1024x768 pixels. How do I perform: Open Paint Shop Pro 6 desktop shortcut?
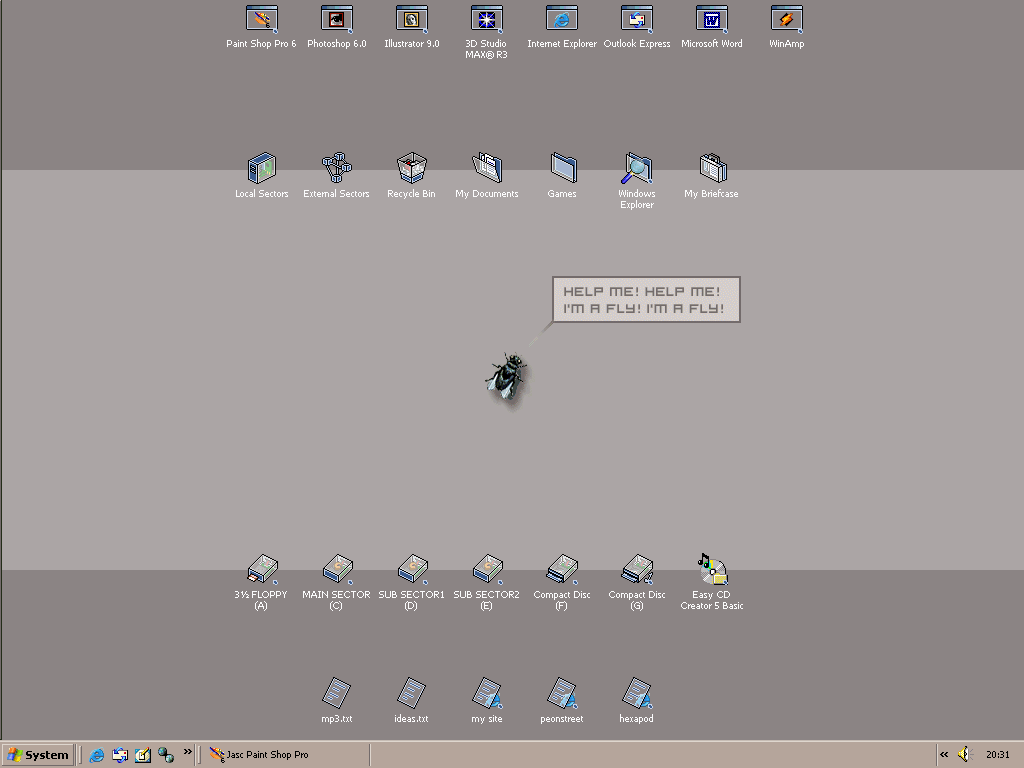[x=262, y=20]
